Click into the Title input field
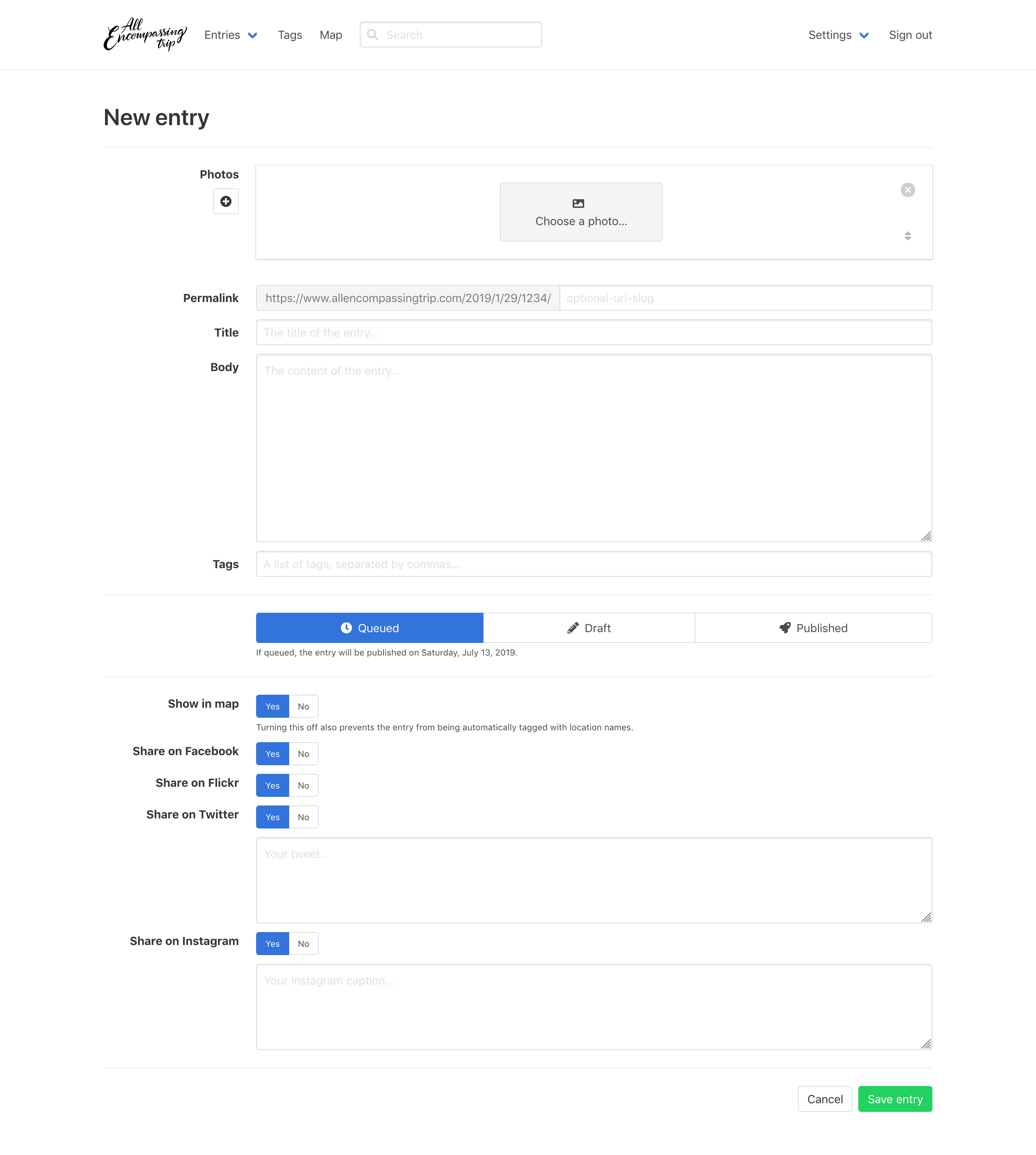 tap(593, 332)
